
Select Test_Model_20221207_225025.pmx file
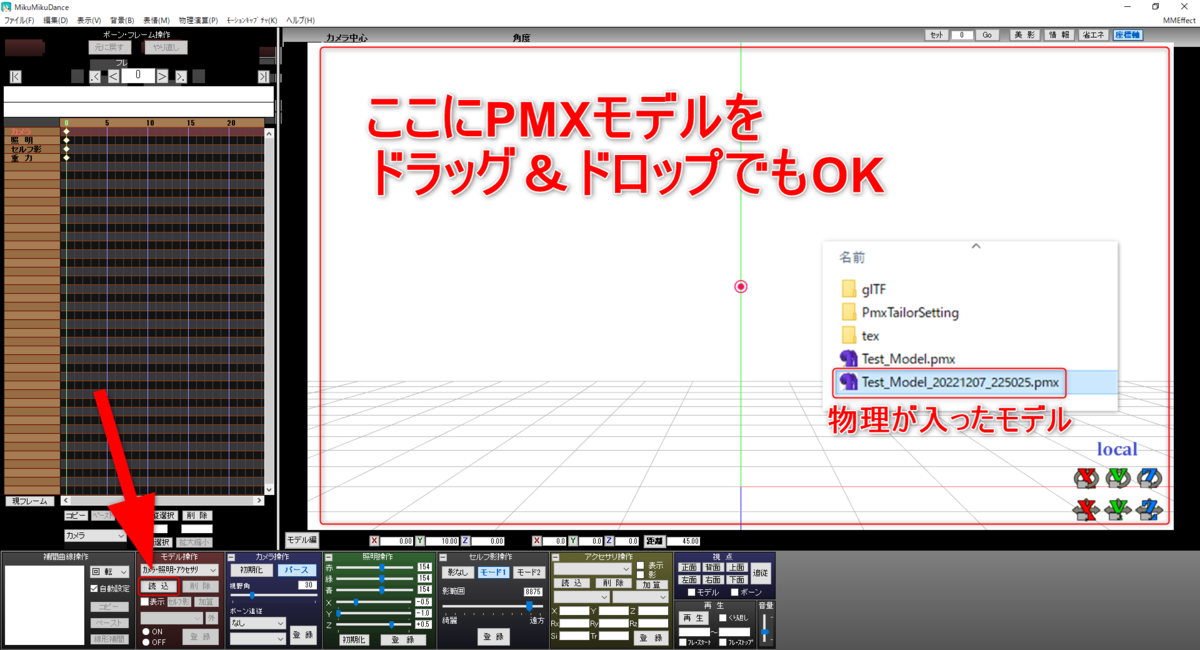(950, 382)
